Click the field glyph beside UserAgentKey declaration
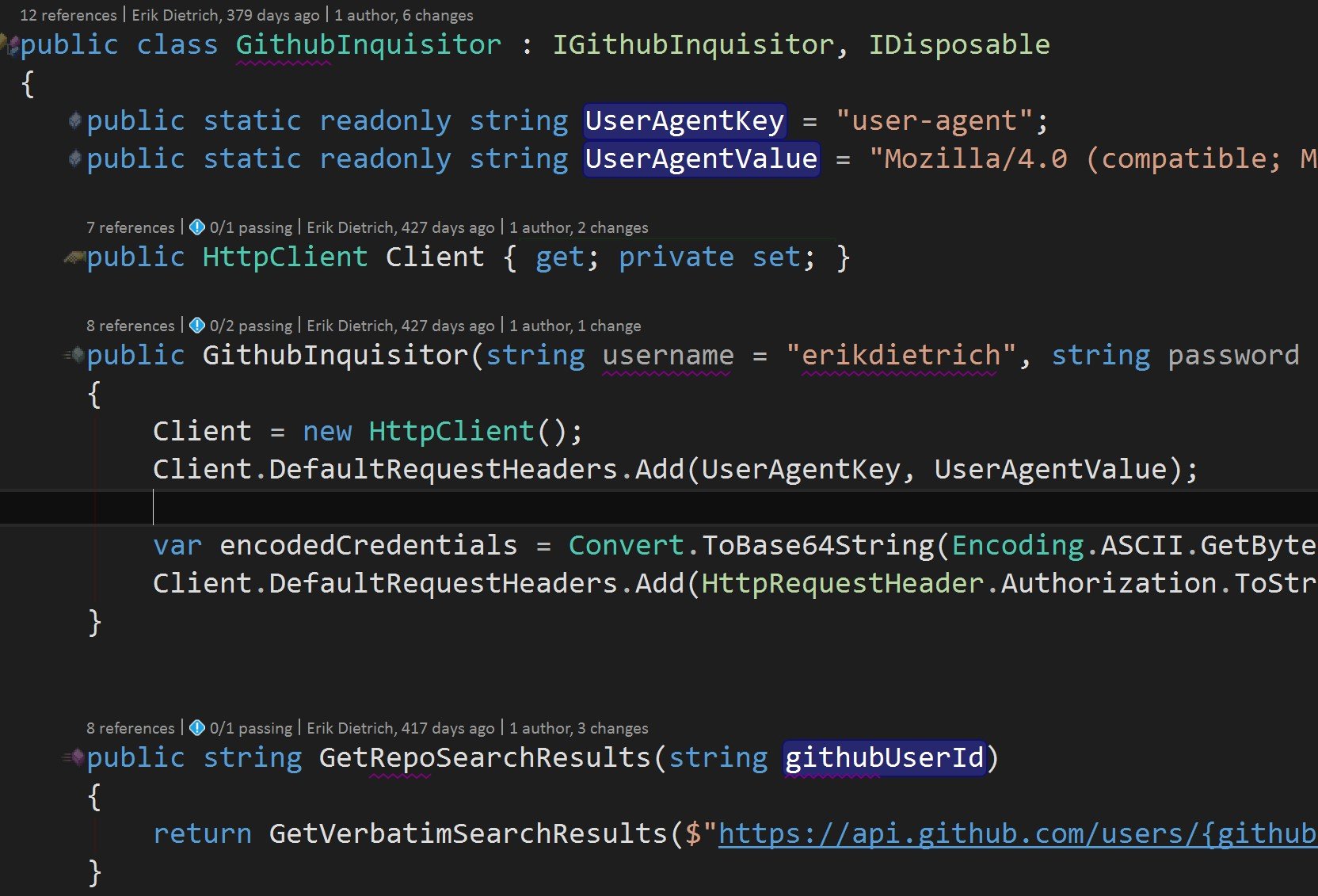Viewport: 1318px width, 896px height. (75, 120)
